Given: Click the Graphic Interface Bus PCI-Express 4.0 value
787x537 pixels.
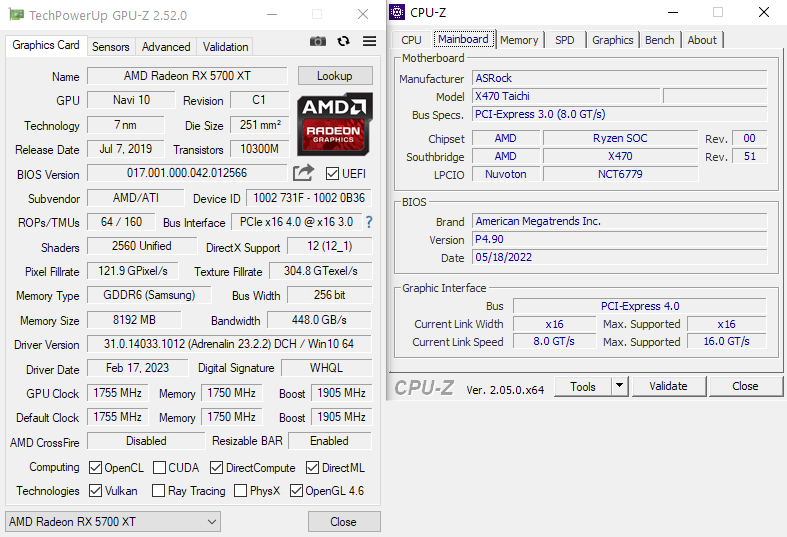Looking at the screenshot, I should pos(640,306).
